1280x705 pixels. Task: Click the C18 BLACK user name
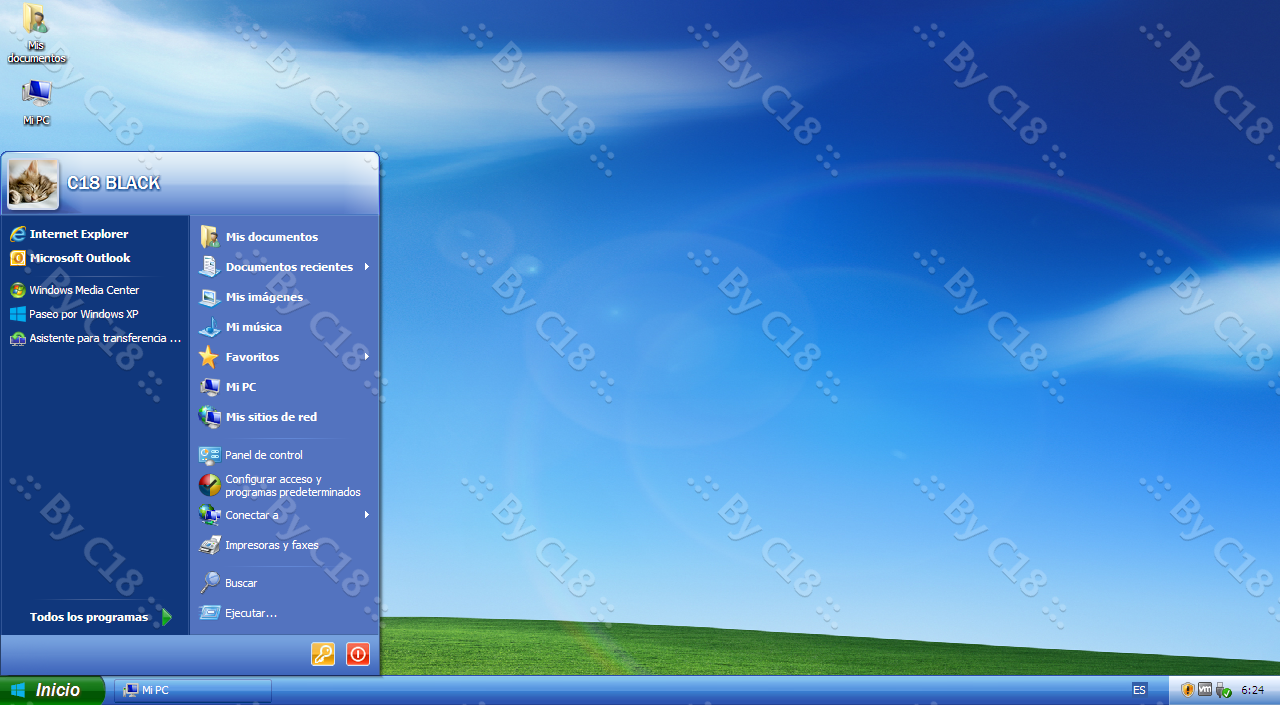tap(113, 183)
